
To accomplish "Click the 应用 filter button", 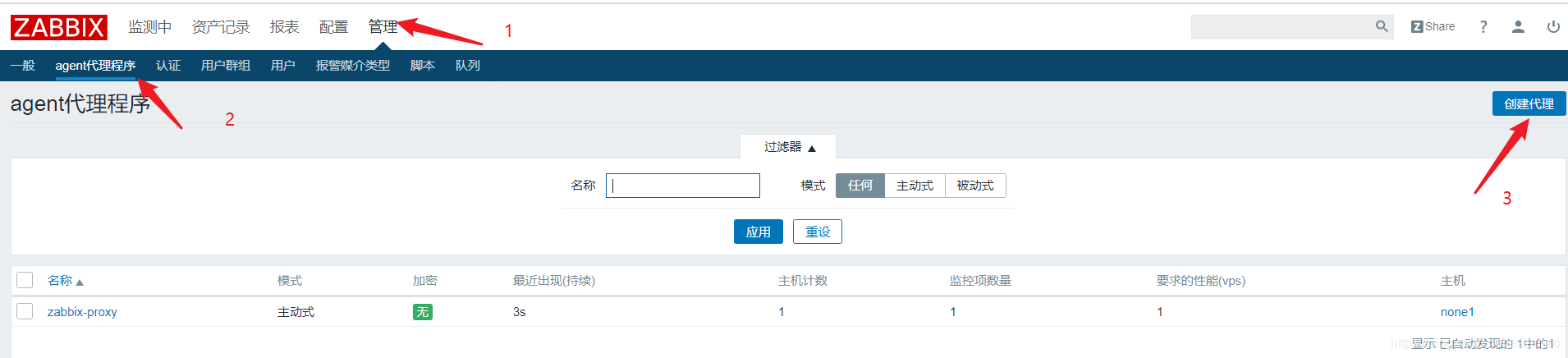I will click(758, 232).
